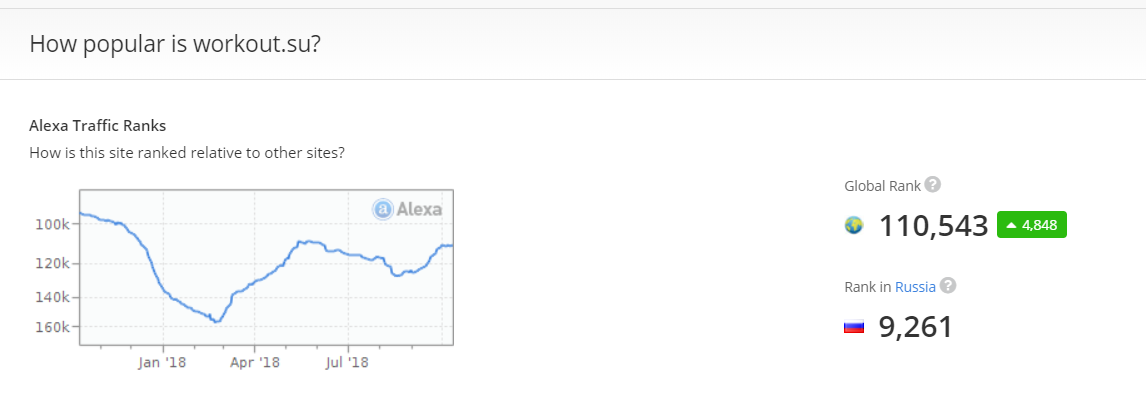Image resolution: width=1146 pixels, height=415 pixels.
Task: Click the 160k label on the rank axis
Action: coord(51,327)
